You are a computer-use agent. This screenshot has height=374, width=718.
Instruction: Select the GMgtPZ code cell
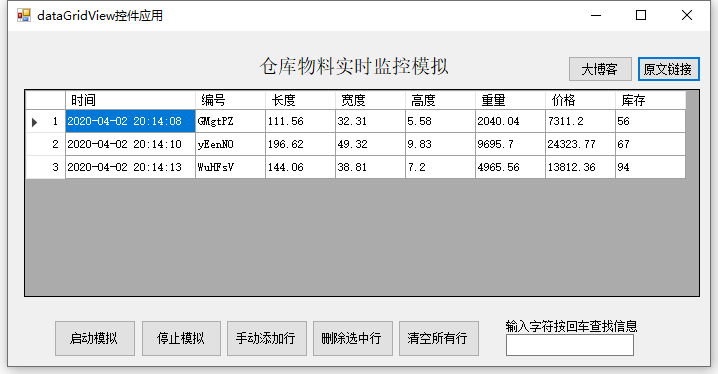[x=230, y=121]
